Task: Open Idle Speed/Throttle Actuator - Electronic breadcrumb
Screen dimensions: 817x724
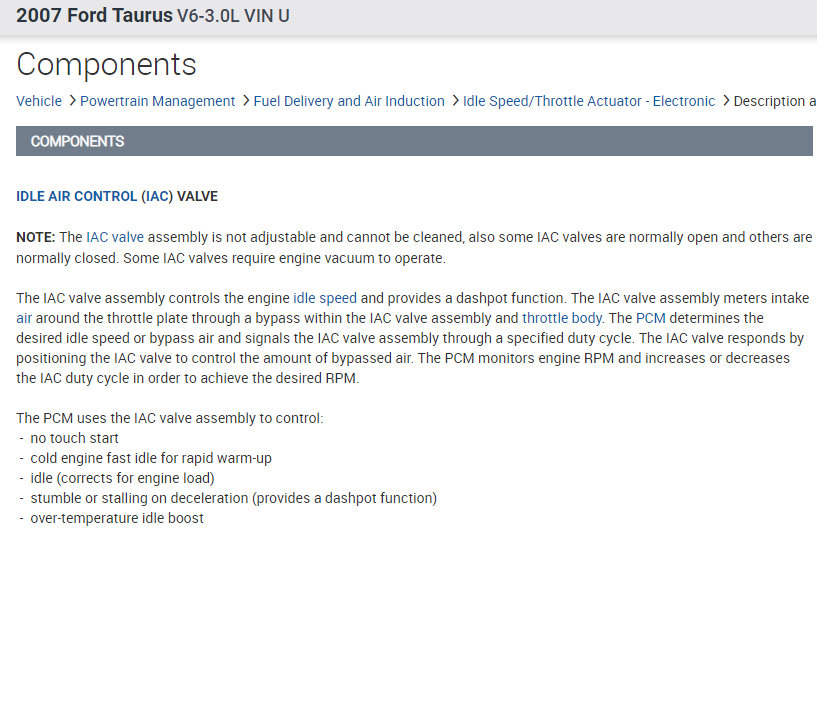Action: pos(589,101)
